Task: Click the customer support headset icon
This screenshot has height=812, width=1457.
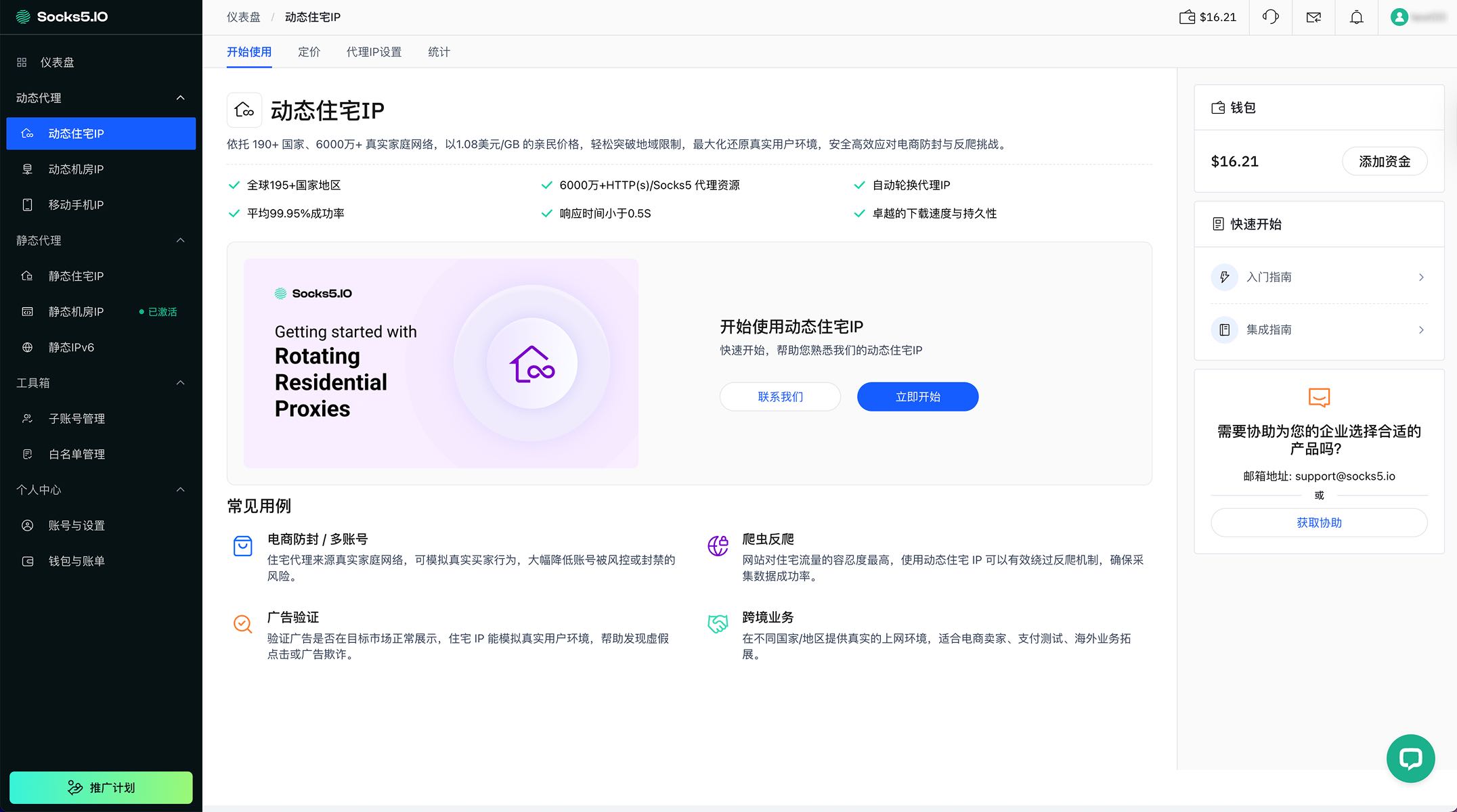Action: point(1271,17)
